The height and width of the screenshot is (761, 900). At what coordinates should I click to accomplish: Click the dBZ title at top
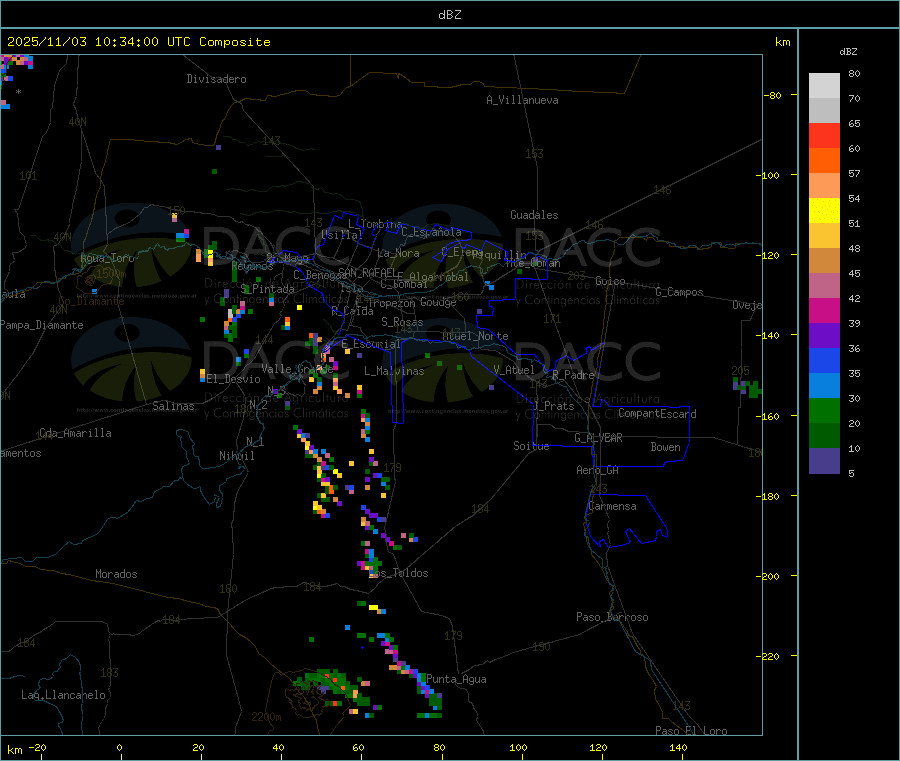point(449,15)
